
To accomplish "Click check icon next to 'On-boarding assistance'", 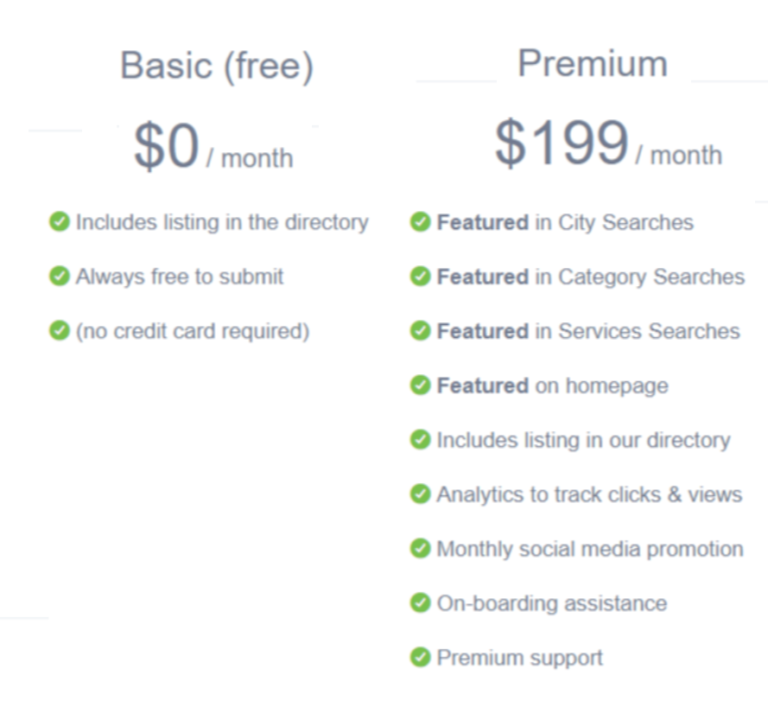I will point(420,603).
